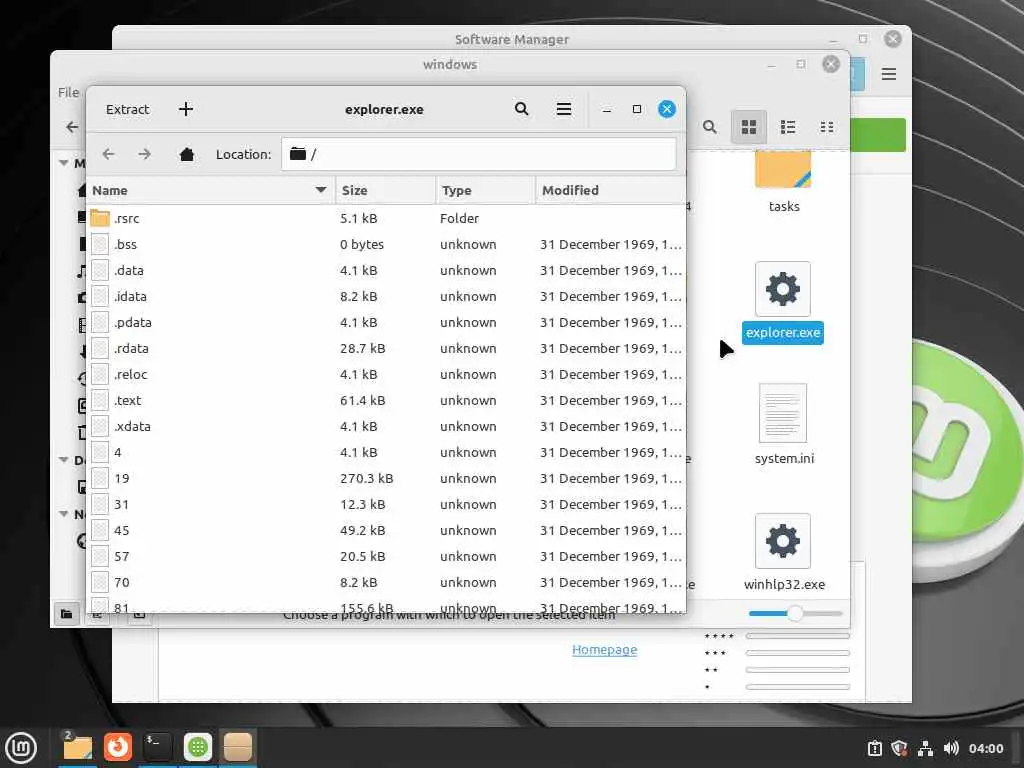This screenshot has height=768, width=1024.
Task: Go back in the archive location history
Action: point(108,154)
